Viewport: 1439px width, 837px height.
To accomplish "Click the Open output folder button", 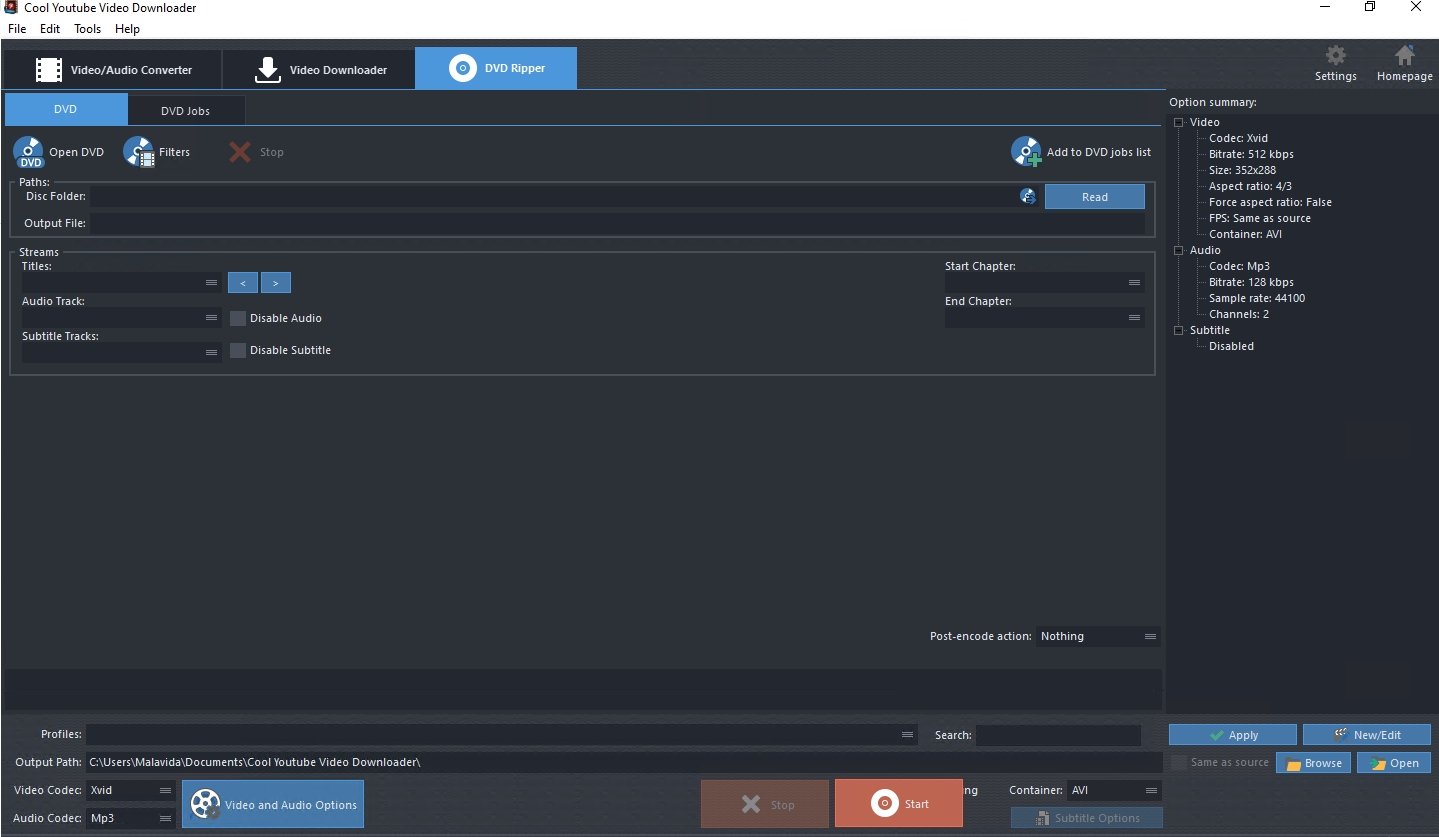I will tap(1394, 763).
